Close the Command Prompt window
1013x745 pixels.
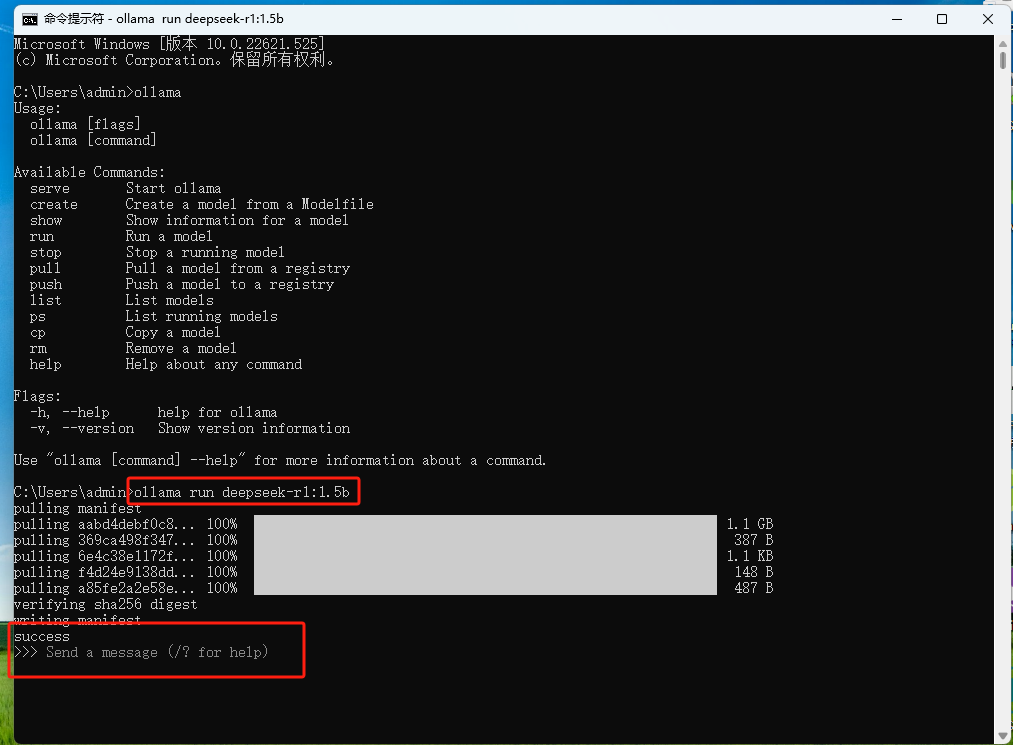point(988,19)
